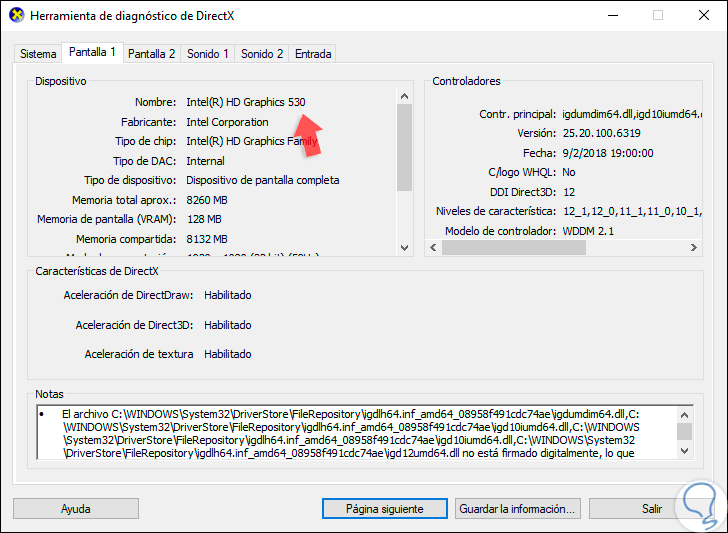Click the Notas scroll up arrow

point(684,415)
